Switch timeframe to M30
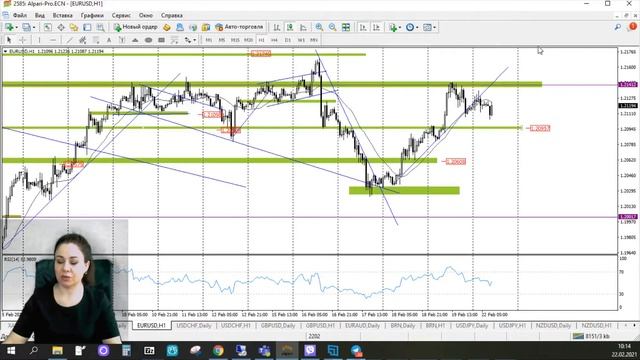640x360 pixels. tap(248, 40)
